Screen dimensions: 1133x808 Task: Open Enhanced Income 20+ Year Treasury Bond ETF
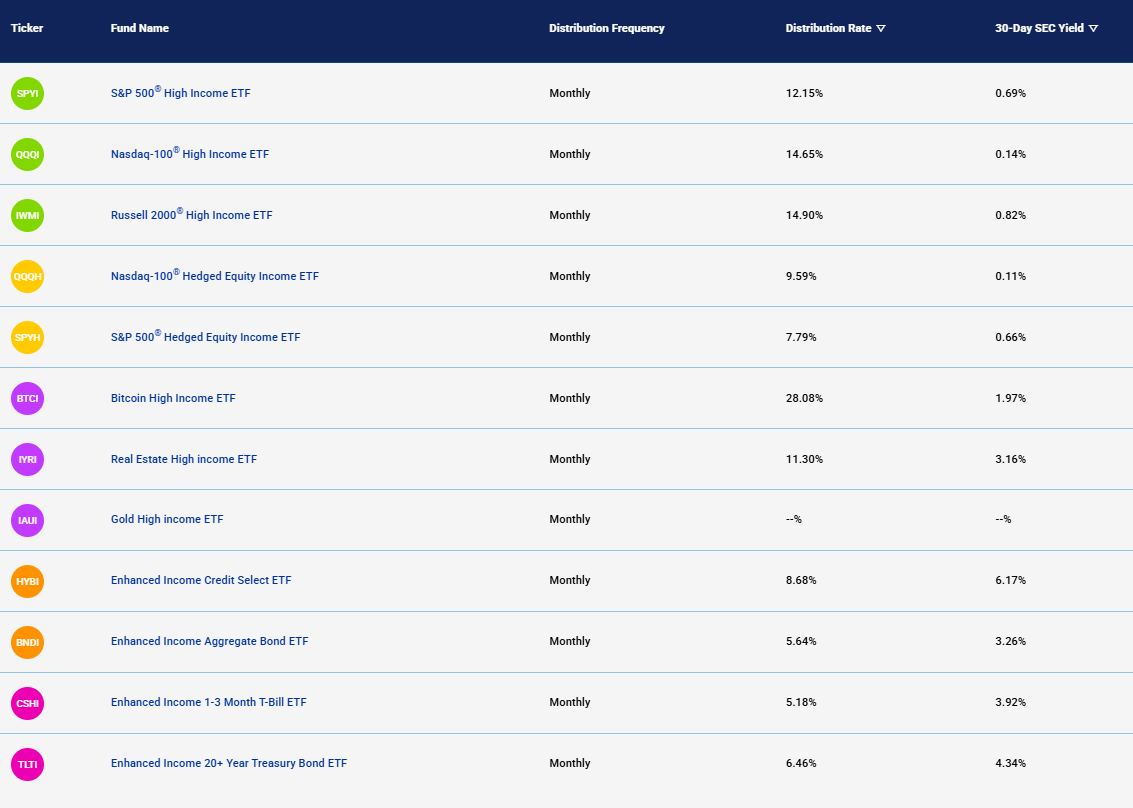[229, 763]
